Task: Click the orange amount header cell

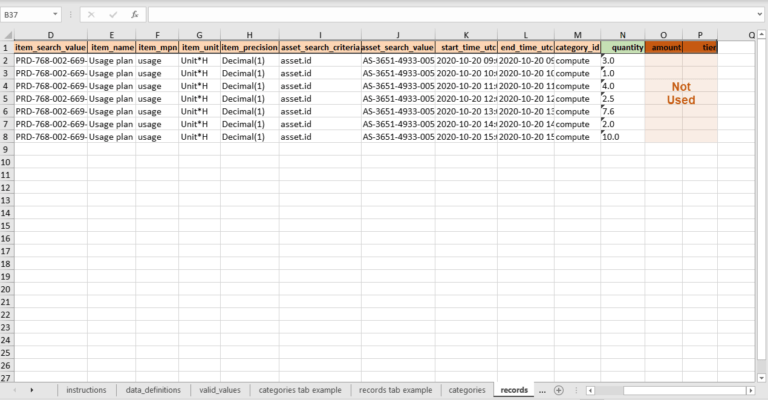Action: [666, 48]
